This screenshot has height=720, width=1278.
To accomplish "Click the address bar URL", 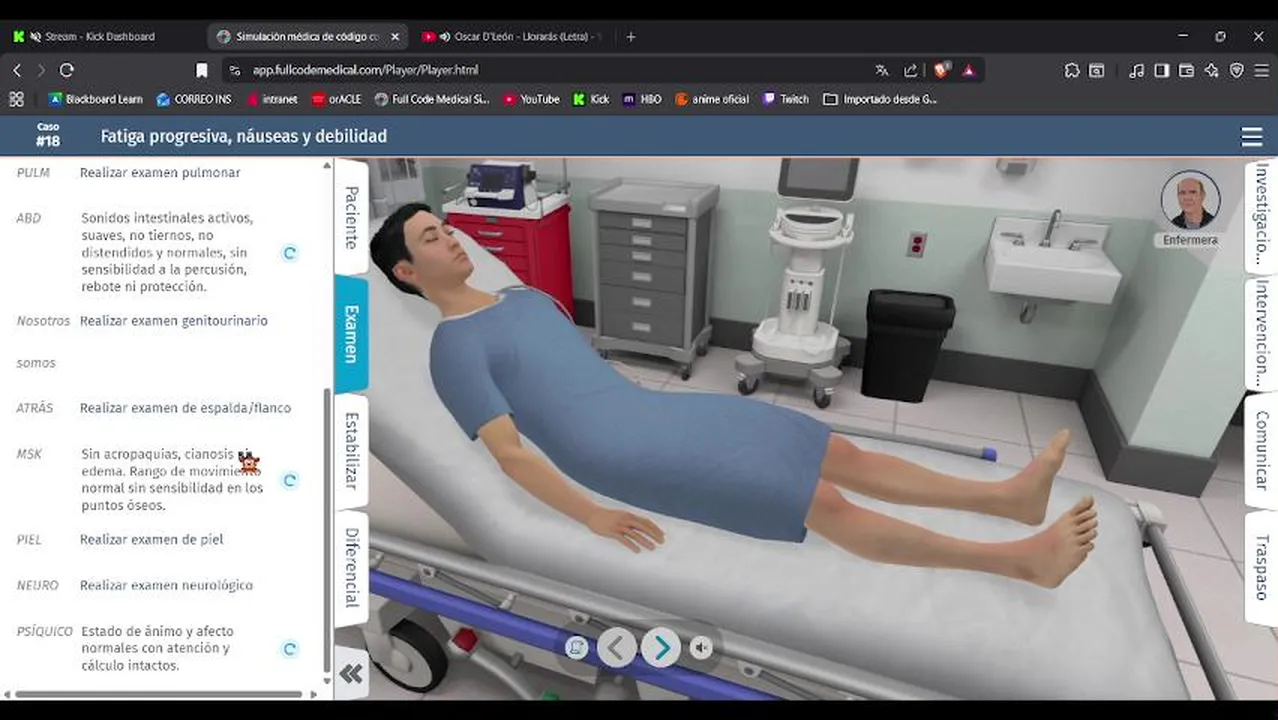I will [x=365, y=70].
